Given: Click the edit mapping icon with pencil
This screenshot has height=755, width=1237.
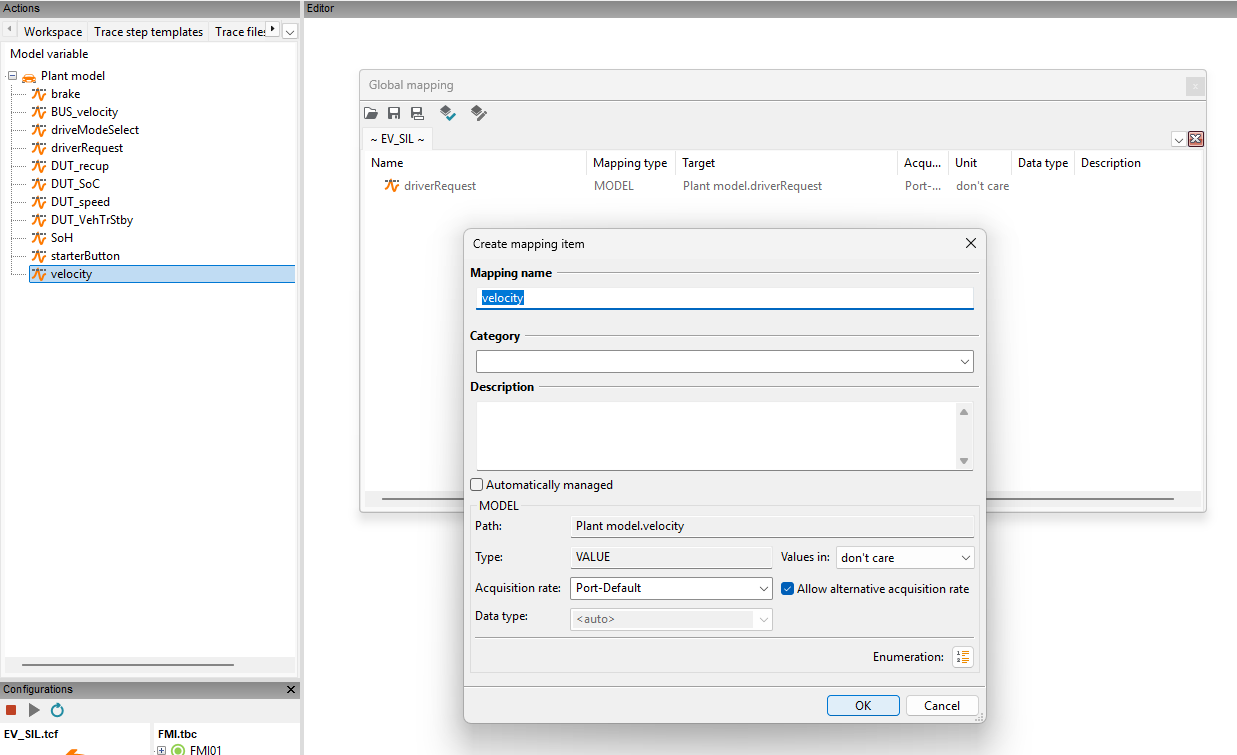Looking at the screenshot, I should pyautogui.click(x=479, y=114).
